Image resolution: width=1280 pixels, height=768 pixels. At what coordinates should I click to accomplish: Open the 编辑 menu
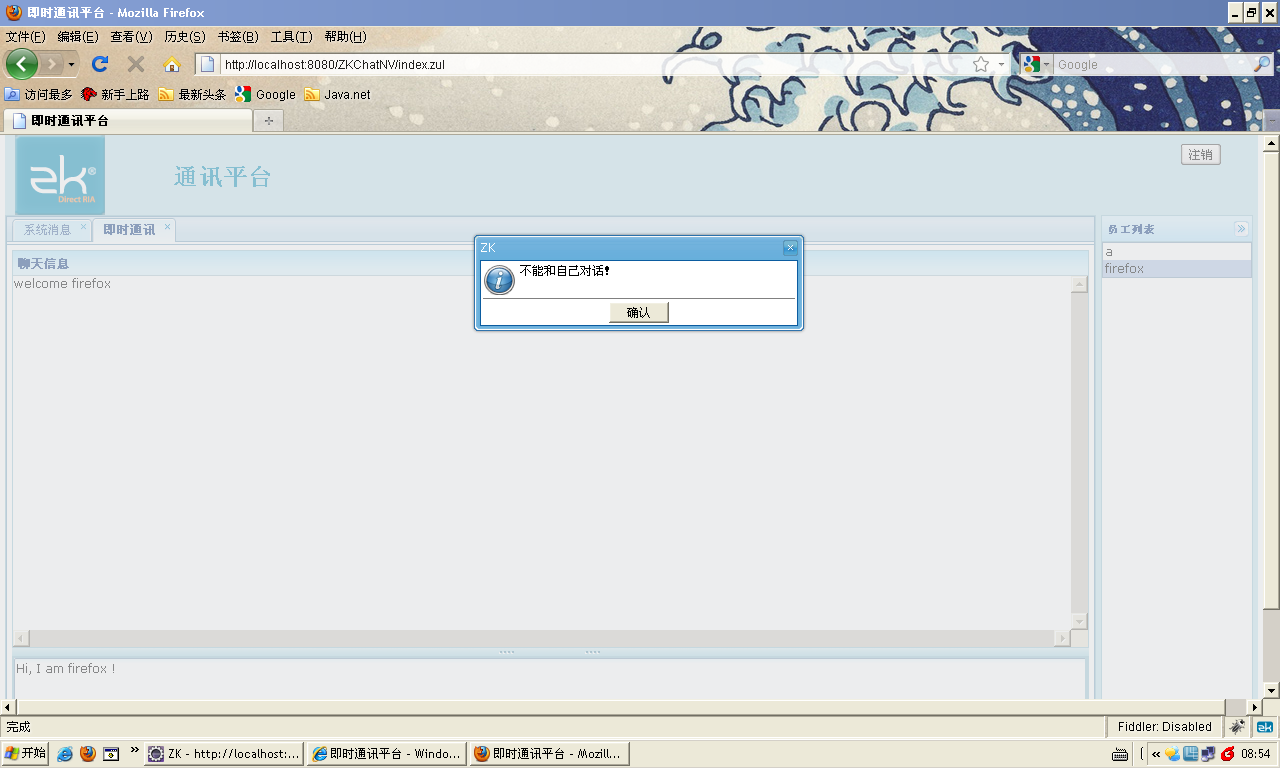78,37
